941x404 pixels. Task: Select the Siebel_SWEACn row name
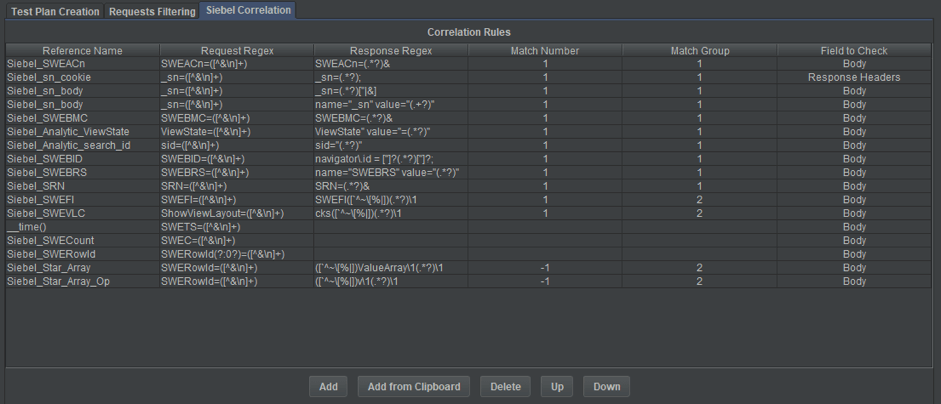click(83, 64)
